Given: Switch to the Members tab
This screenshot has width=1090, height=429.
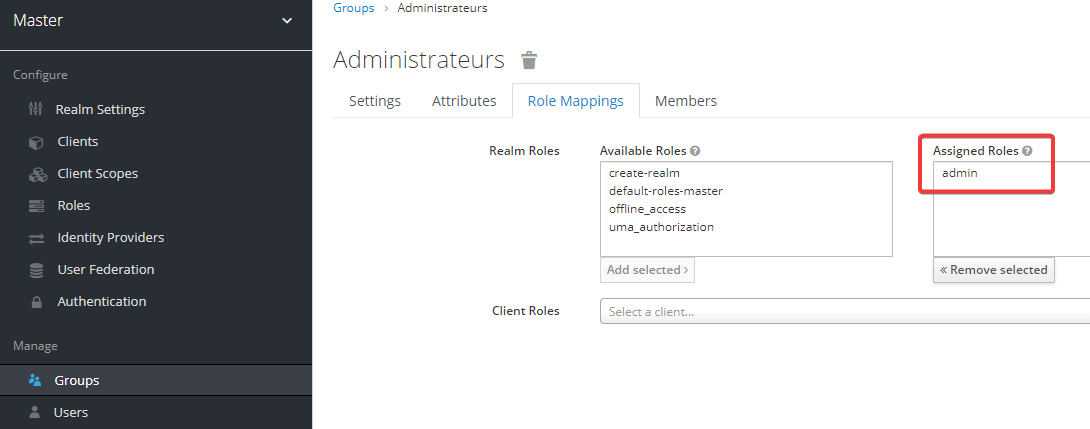Looking at the screenshot, I should click(685, 101).
